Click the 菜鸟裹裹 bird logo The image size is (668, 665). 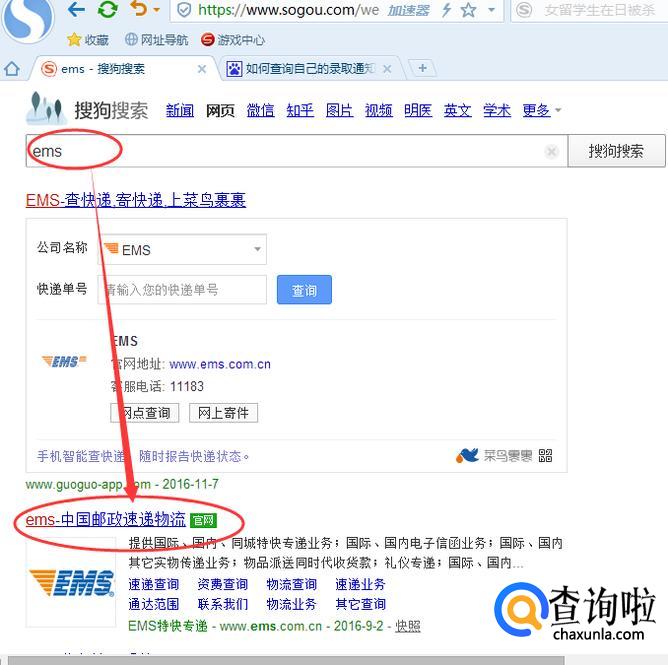point(467,455)
